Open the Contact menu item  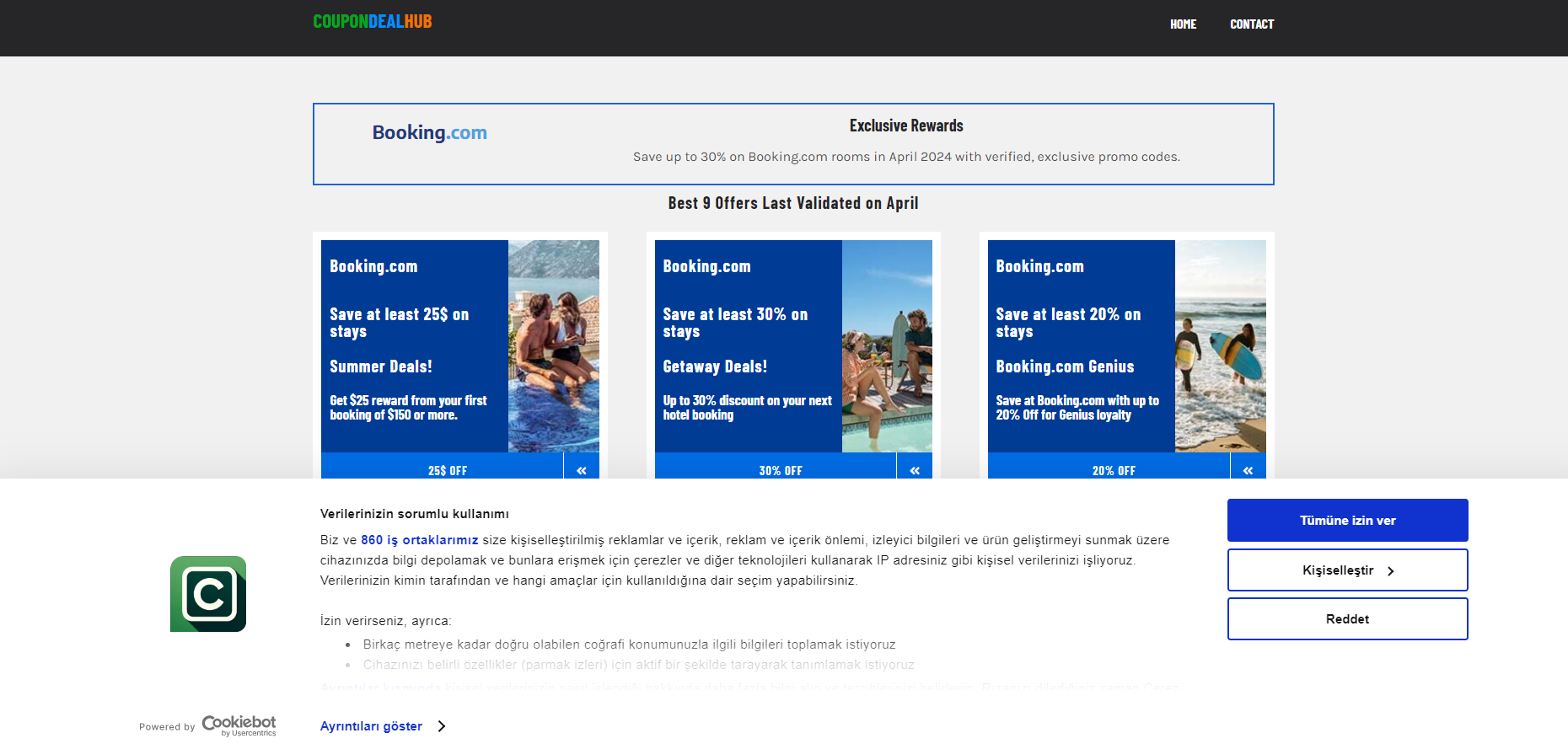coord(1252,24)
